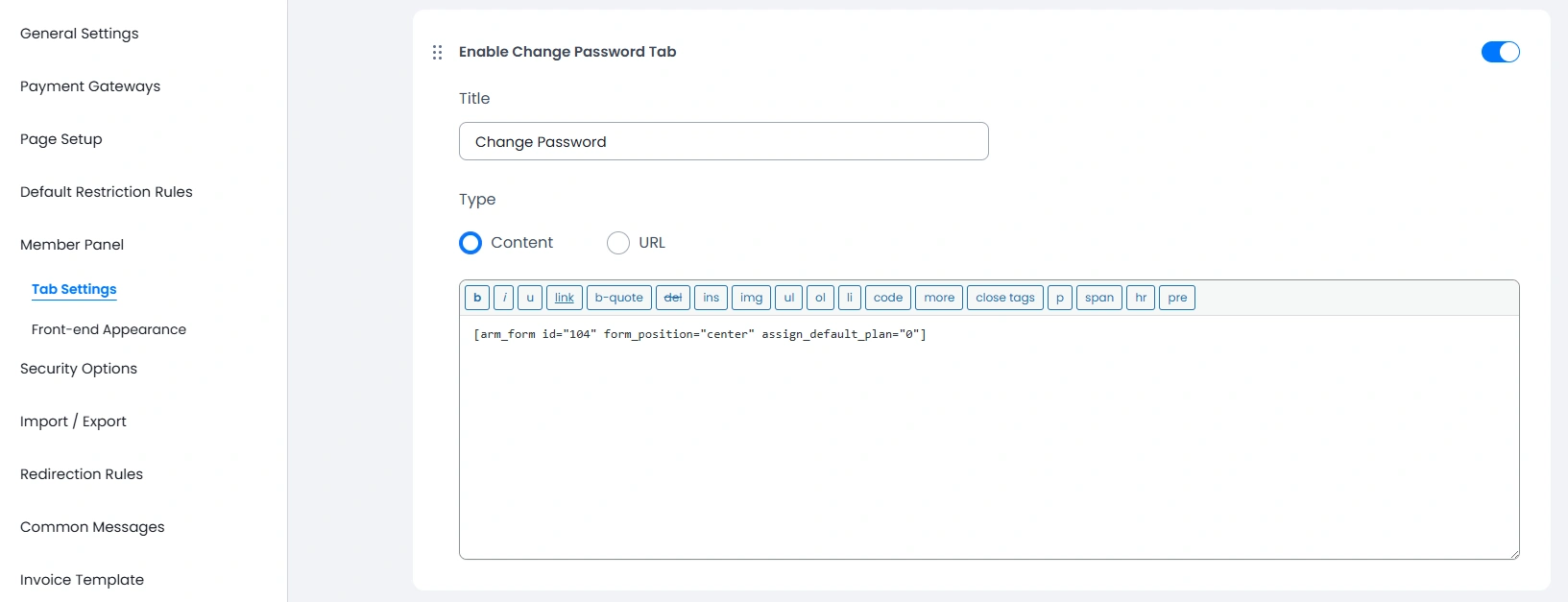Insert a more tag in the editor
Image resolution: width=1568 pixels, height=602 pixels.
[x=938, y=298]
